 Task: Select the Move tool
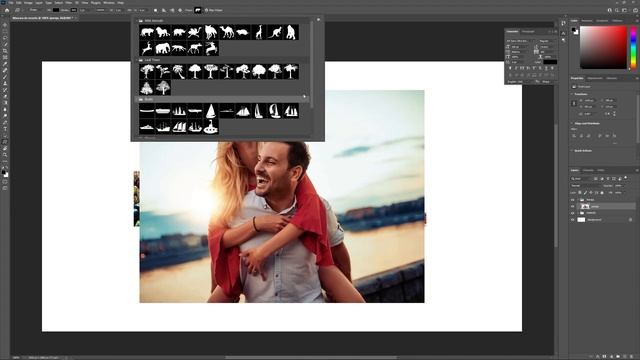5,25
